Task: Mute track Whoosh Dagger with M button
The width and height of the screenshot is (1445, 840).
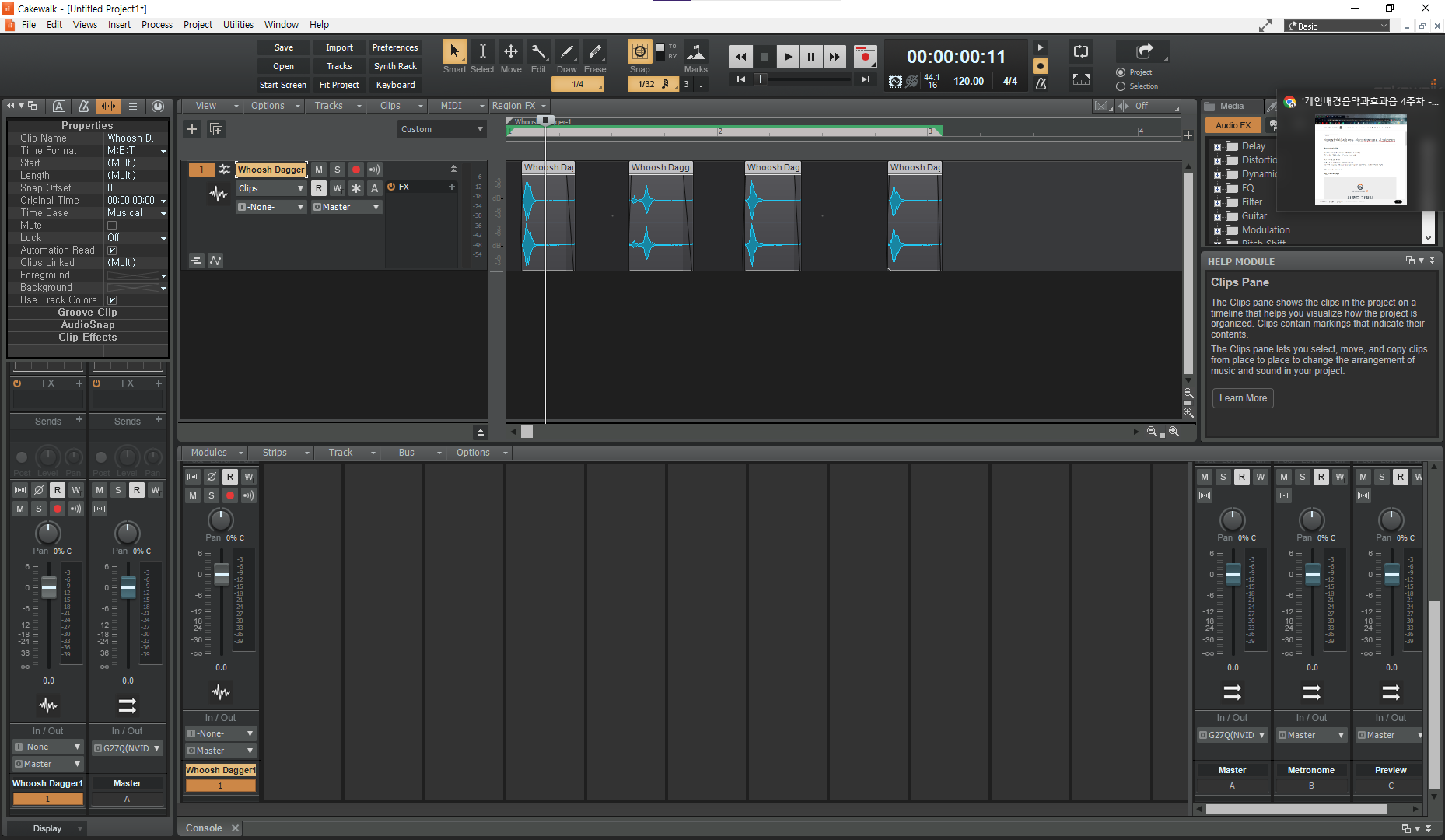Action: click(x=319, y=170)
